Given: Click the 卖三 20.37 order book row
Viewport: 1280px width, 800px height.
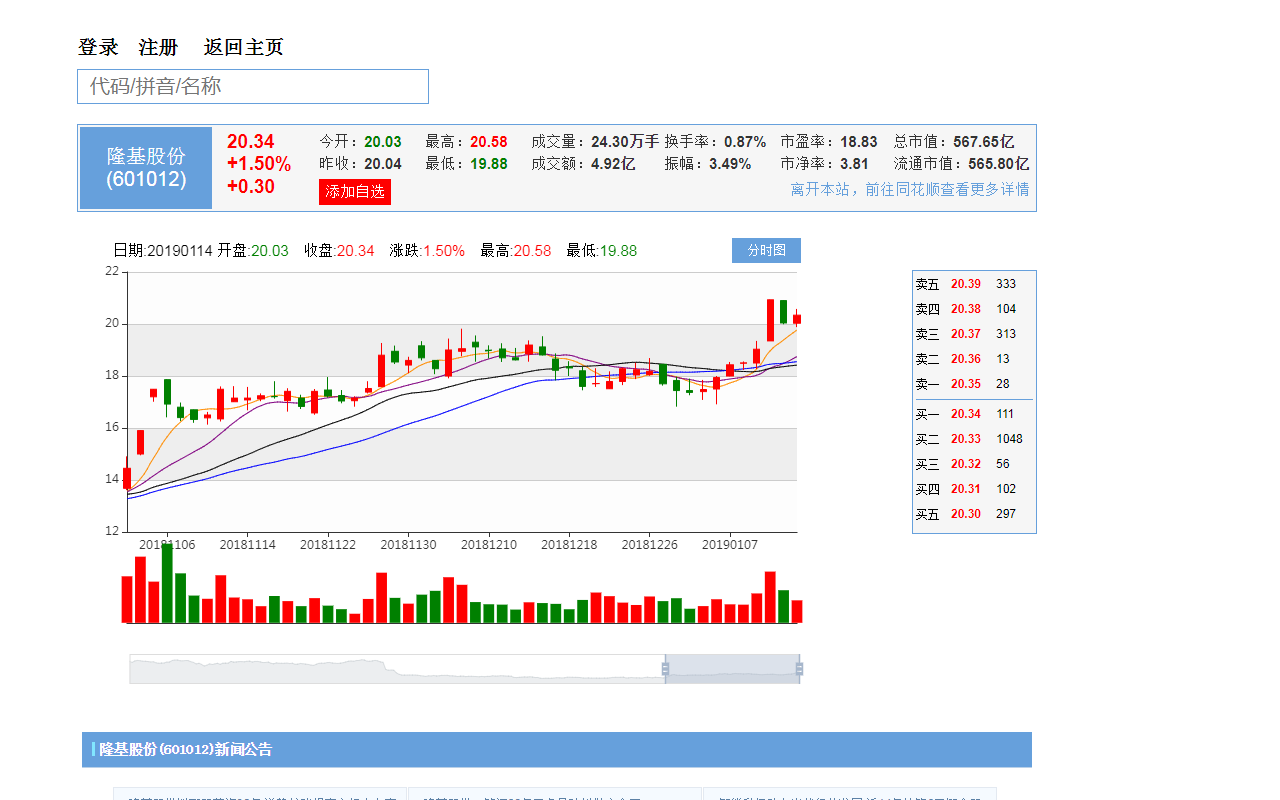Looking at the screenshot, I should tap(974, 334).
